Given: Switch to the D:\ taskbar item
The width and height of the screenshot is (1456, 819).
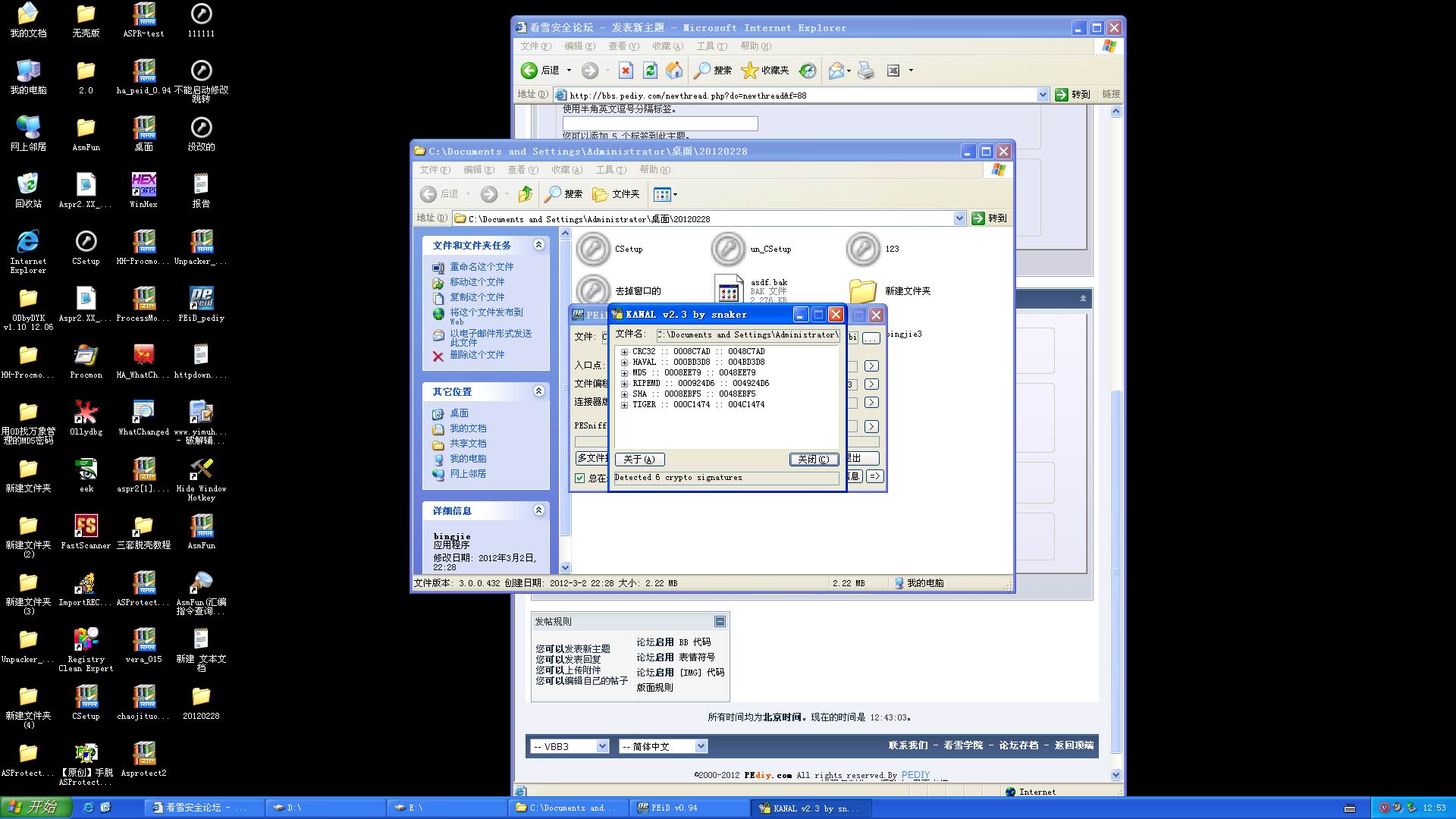Looking at the screenshot, I should (325, 808).
